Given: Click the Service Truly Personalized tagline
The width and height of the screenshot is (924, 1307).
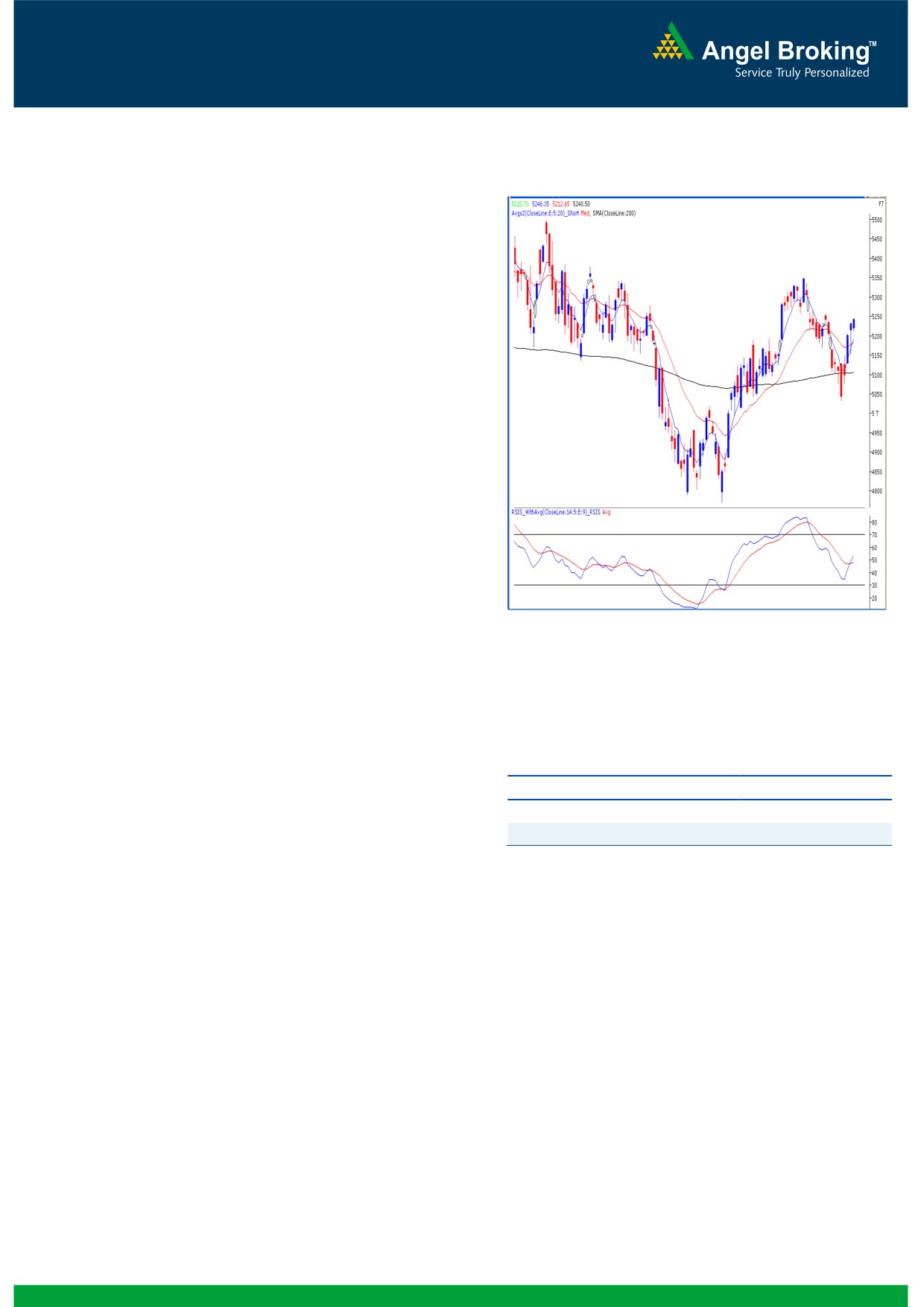Looking at the screenshot, I should [802, 73].
